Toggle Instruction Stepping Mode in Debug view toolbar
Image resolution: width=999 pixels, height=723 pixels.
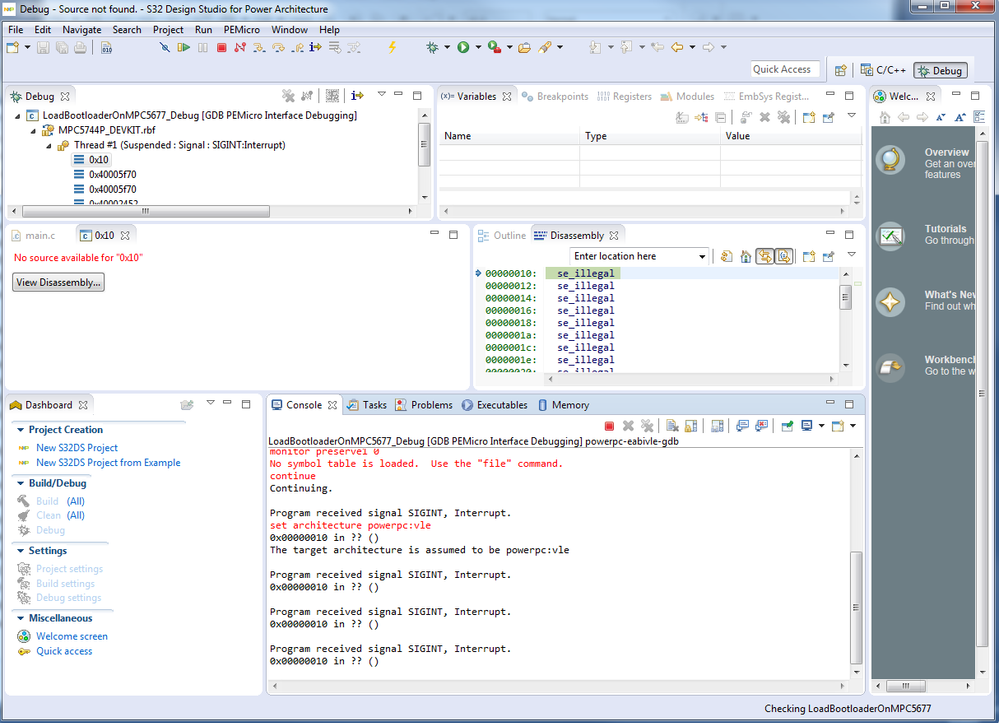click(x=357, y=96)
